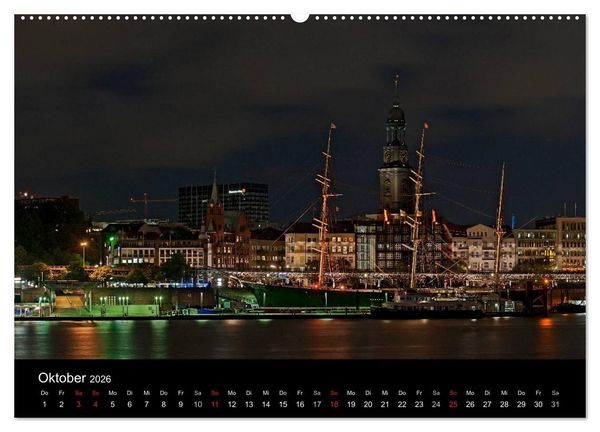Click the red Sunday date 11
The image size is (600, 432).
click(x=215, y=404)
